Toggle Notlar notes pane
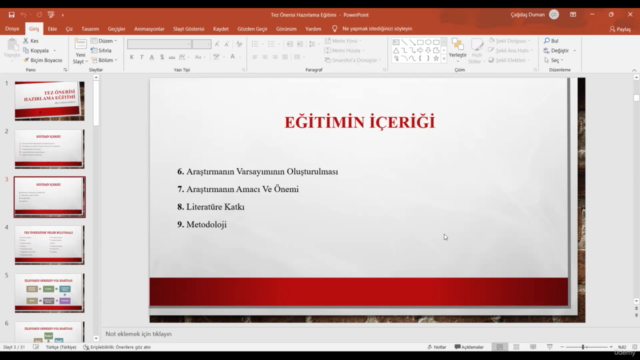This screenshot has height=360, width=640. pos(437,347)
